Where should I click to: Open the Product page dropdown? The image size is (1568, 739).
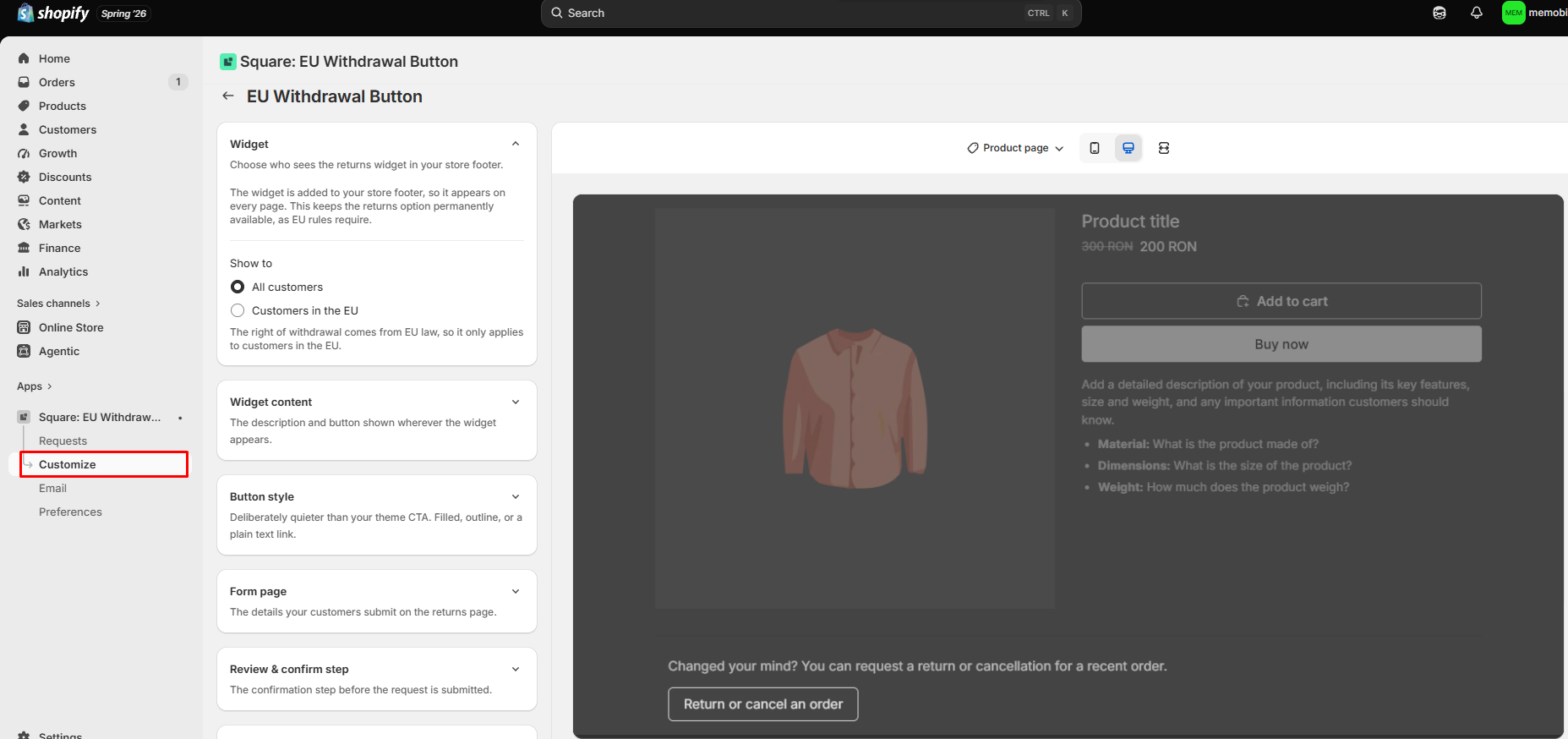coord(1015,148)
